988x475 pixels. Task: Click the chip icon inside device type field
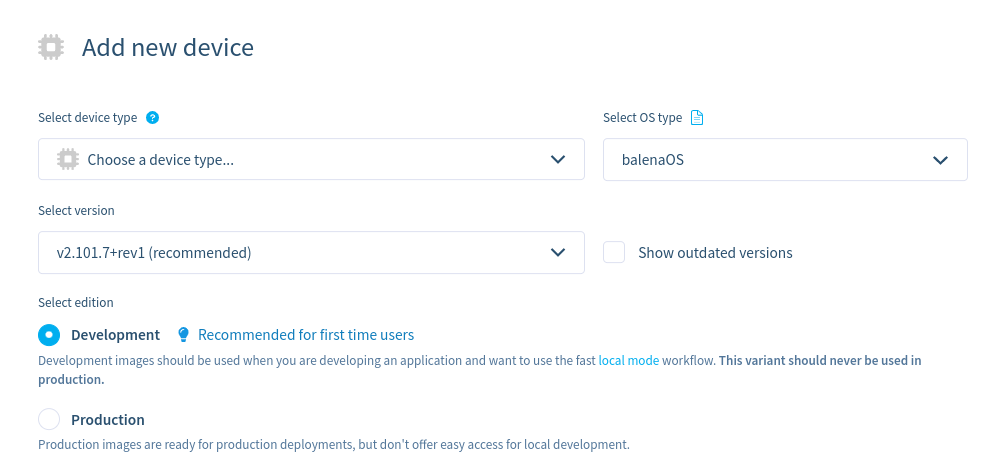[68, 159]
